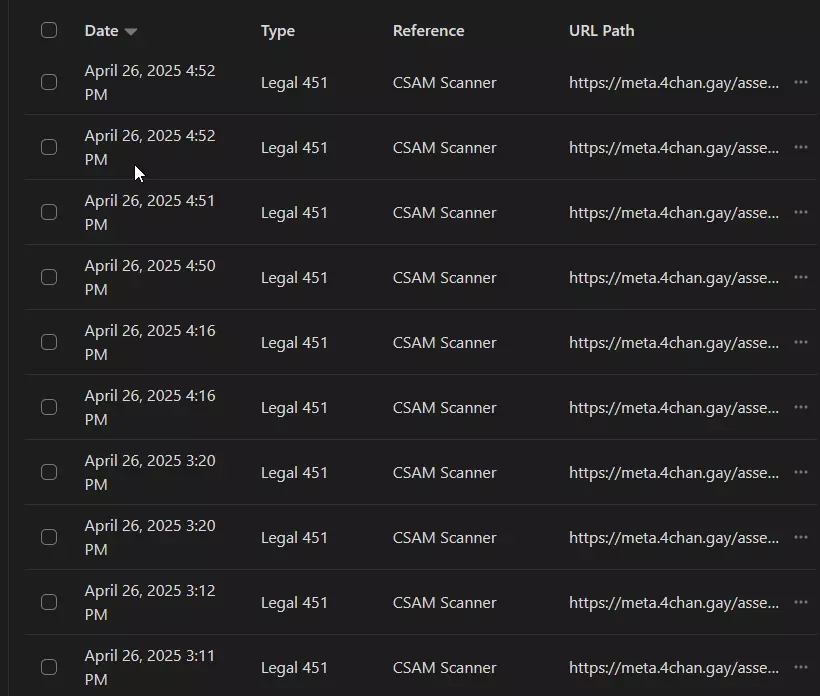The image size is (820, 696).
Task: Open the actions menu on the second 4:16 PM row
Action: (801, 407)
